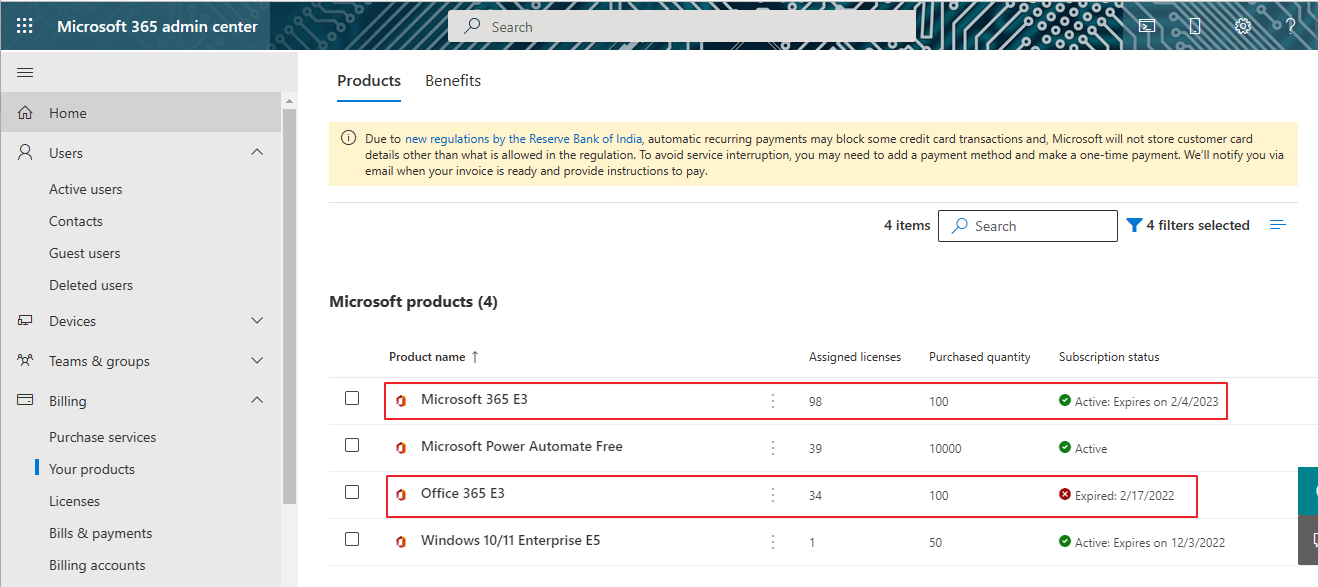
Task: Open the app launcher waffle icon
Action: [x=25, y=26]
